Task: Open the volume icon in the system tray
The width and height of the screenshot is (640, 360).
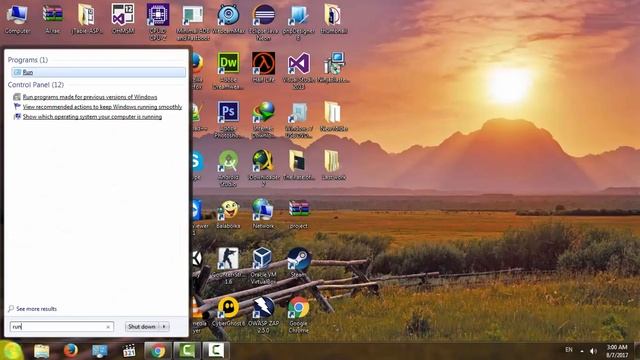Action: 593,351
